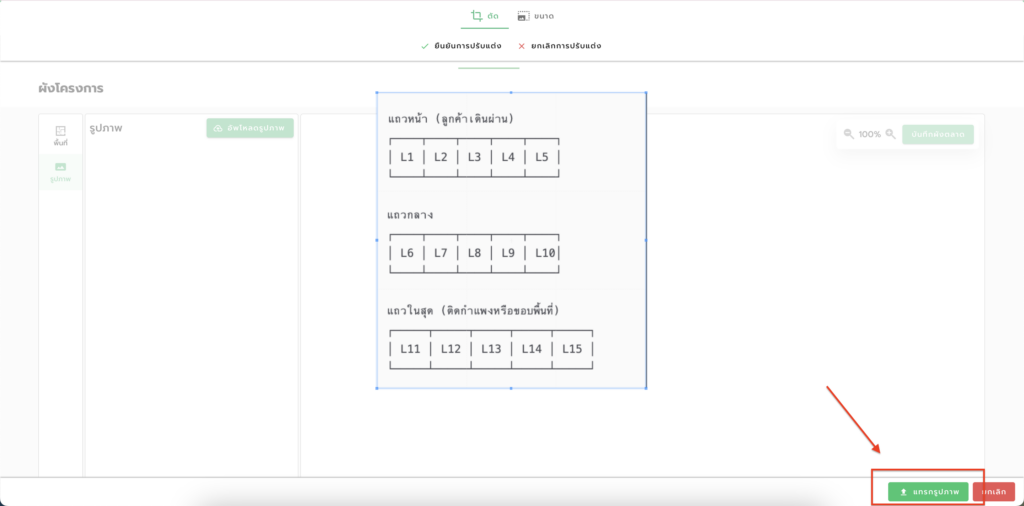Click cell L1 in the layout image

pos(408,157)
